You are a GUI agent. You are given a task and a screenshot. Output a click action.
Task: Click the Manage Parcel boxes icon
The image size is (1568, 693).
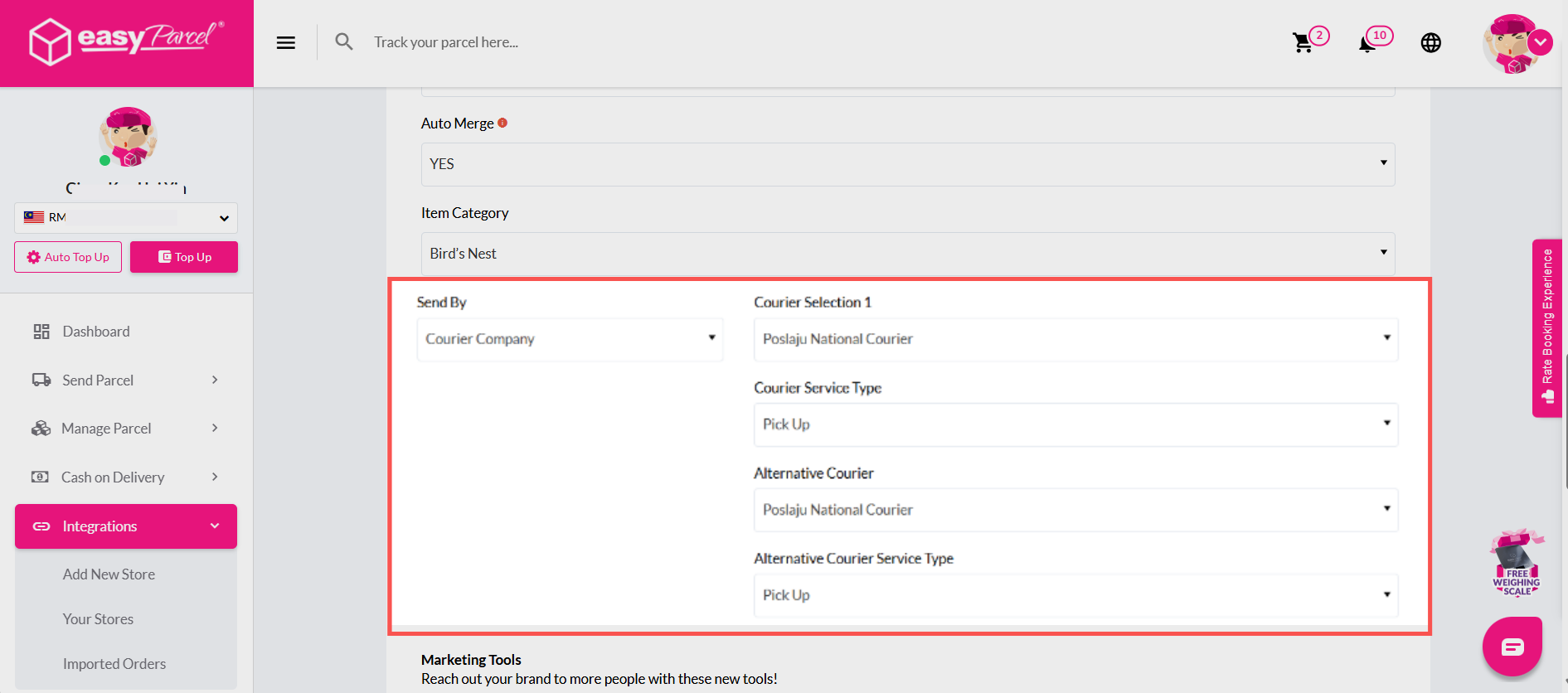click(41, 429)
